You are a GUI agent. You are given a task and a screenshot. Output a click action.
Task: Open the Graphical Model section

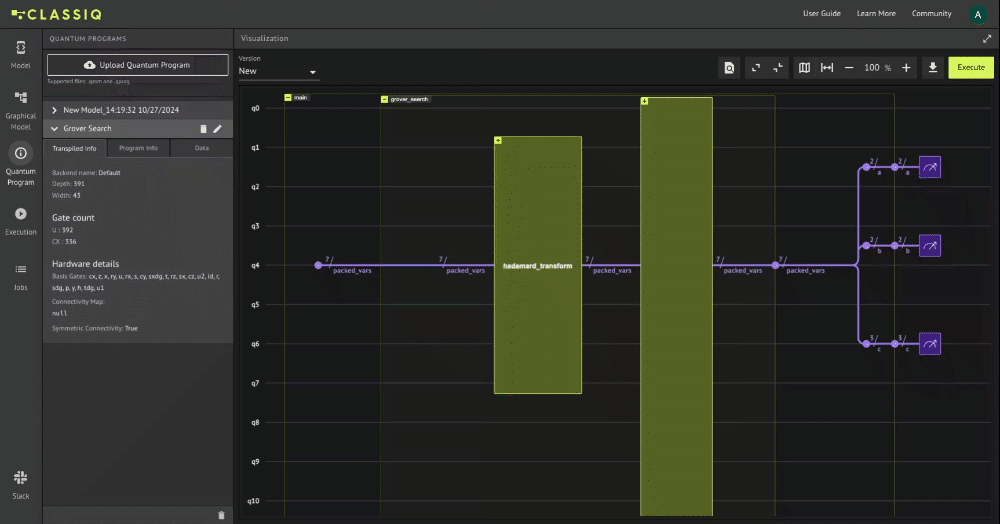click(x=20, y=110)
